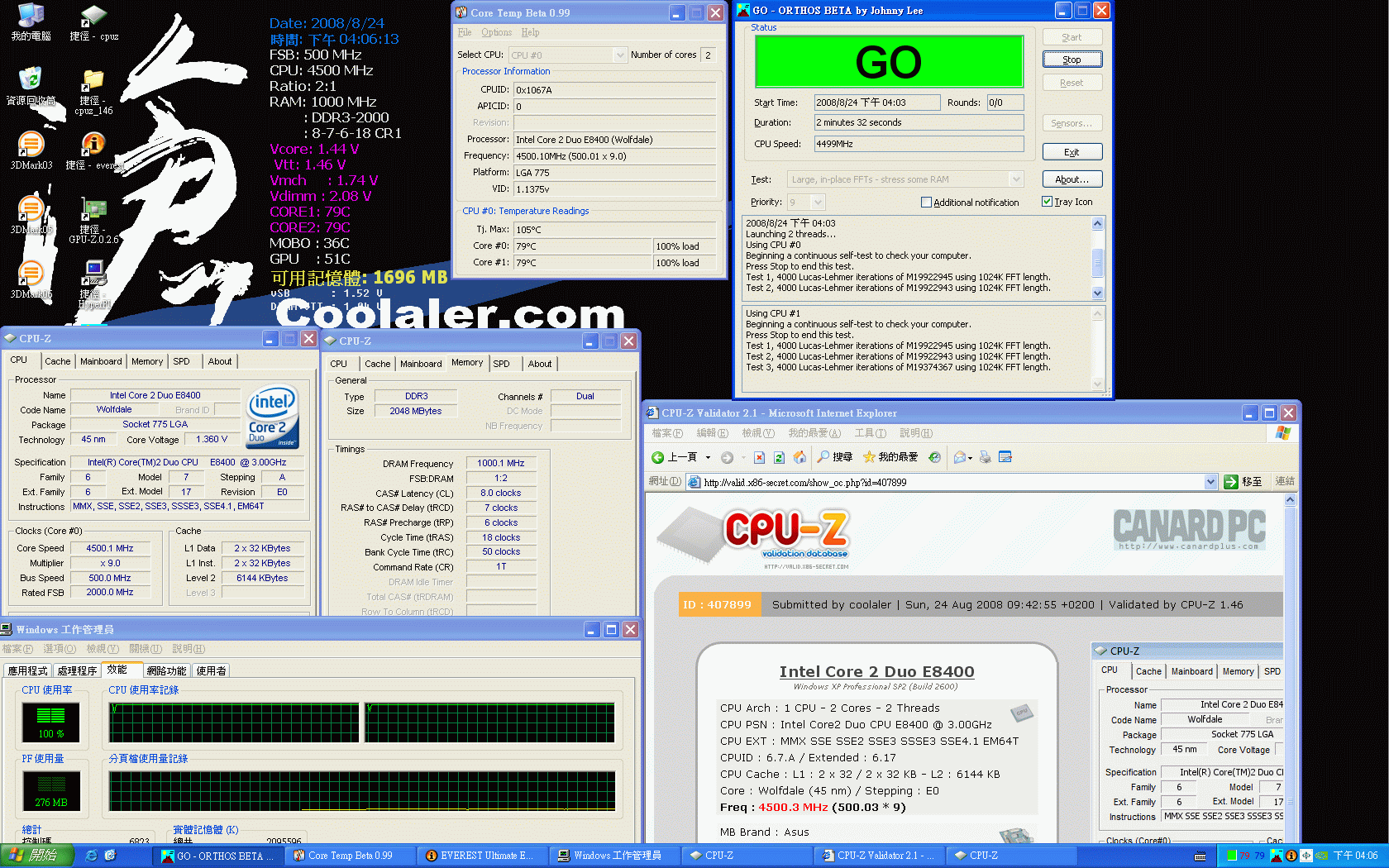Open the ORTHOS Test type dropdown
Image resolution: width=1389 pixels, height=868 pixels.
(x=1016, y=179)
